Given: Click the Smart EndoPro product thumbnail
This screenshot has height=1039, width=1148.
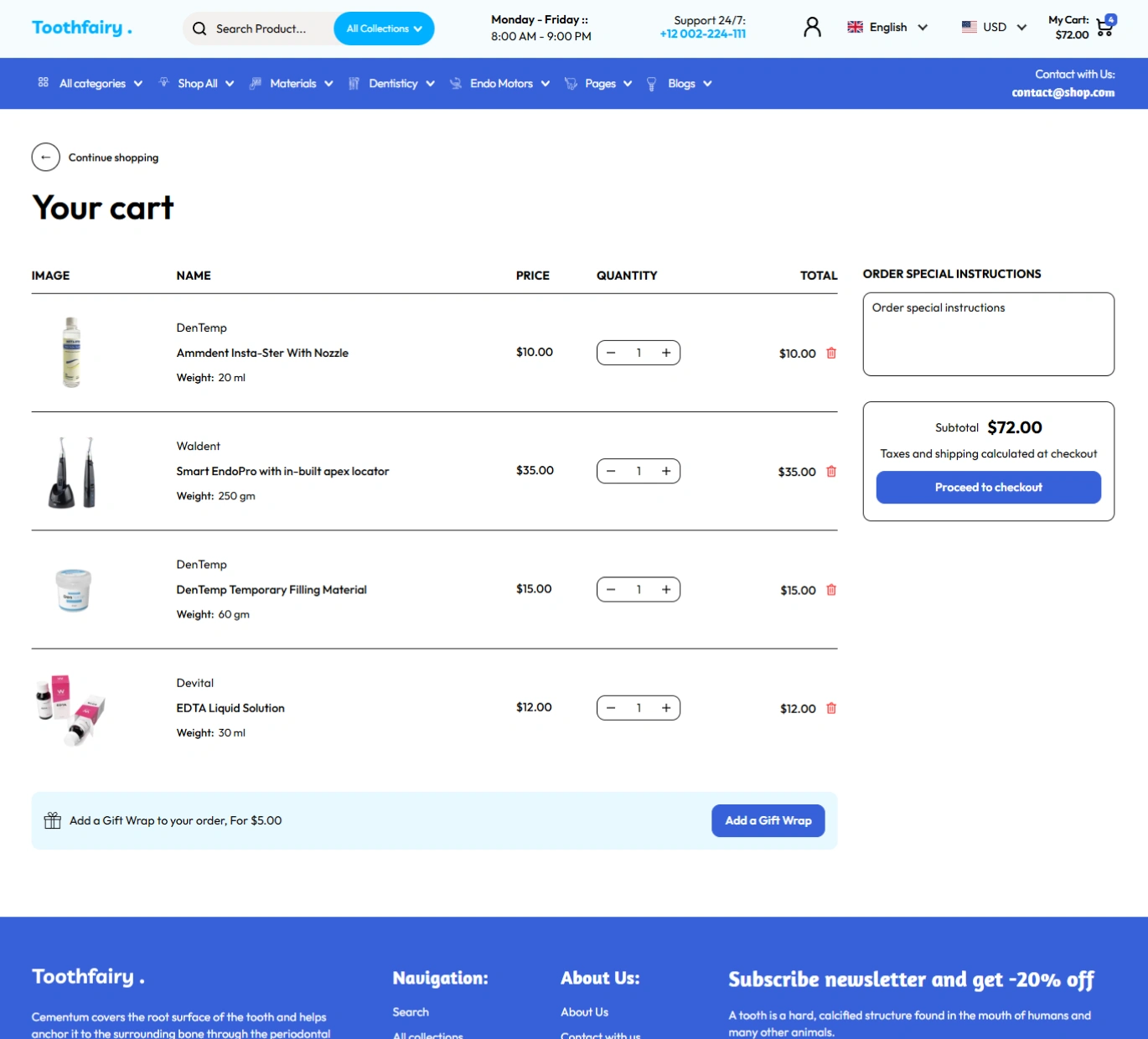Looking at the screenshot, I should (x=72, y=471).
